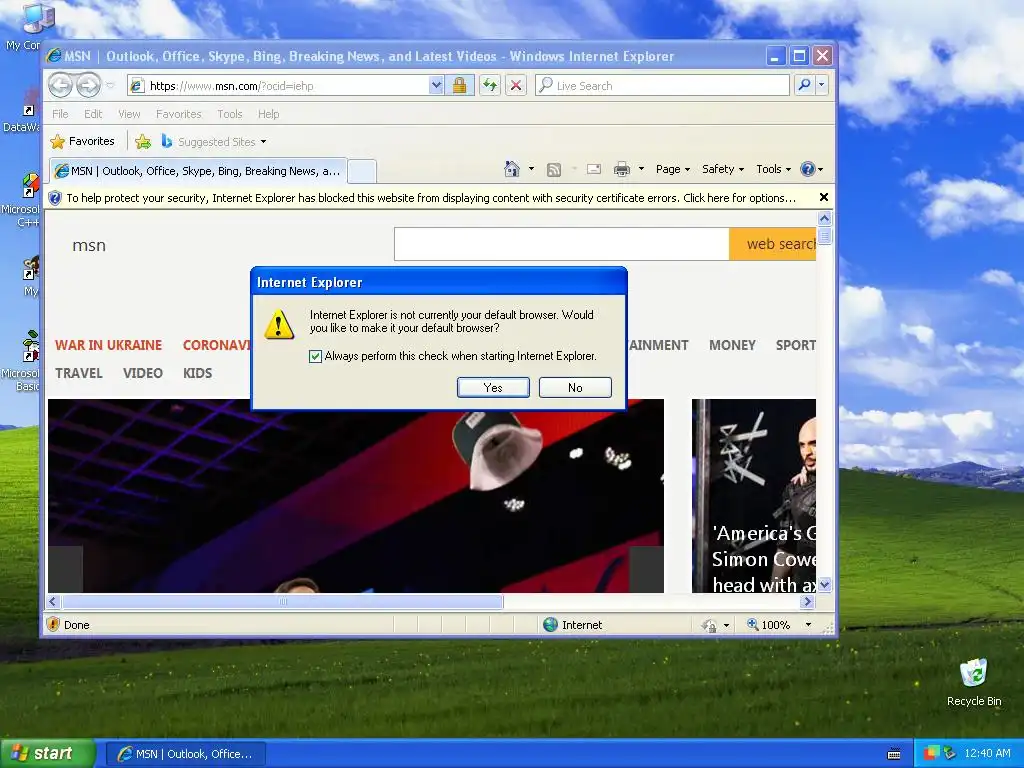Click the blue Help question mark icon
1024x768 pixels.
click(x=808, y=169)
